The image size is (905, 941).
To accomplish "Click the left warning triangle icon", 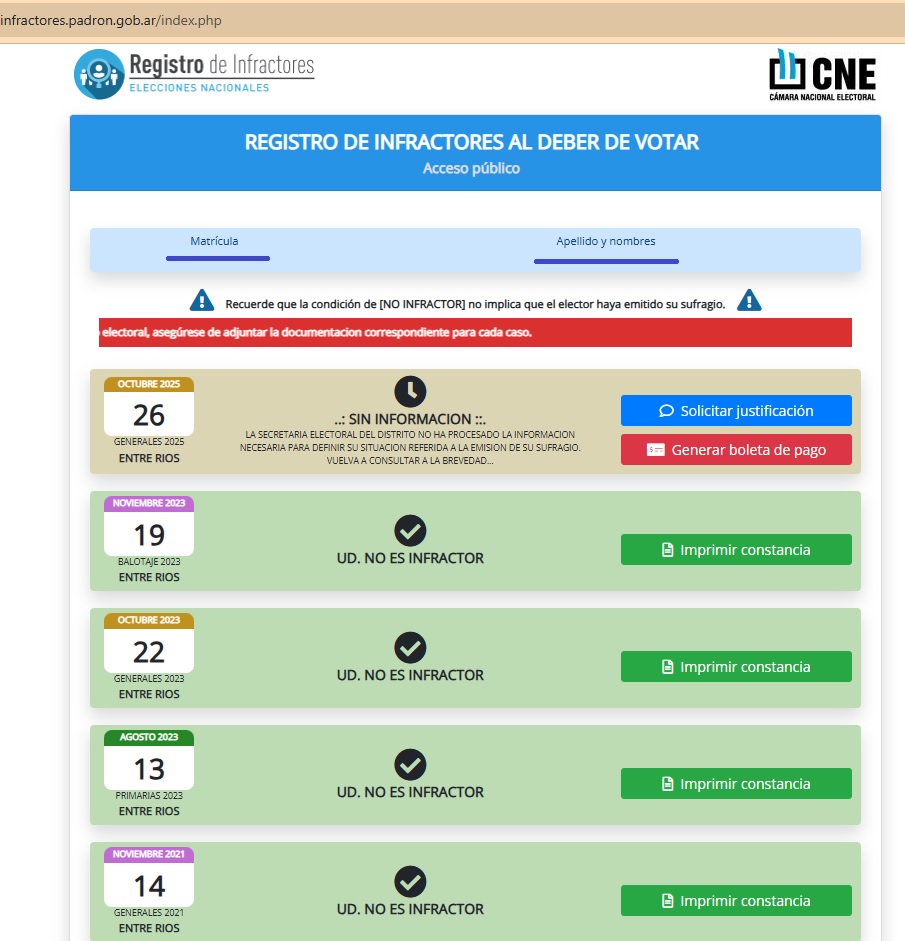I will [x=202, y=300].
